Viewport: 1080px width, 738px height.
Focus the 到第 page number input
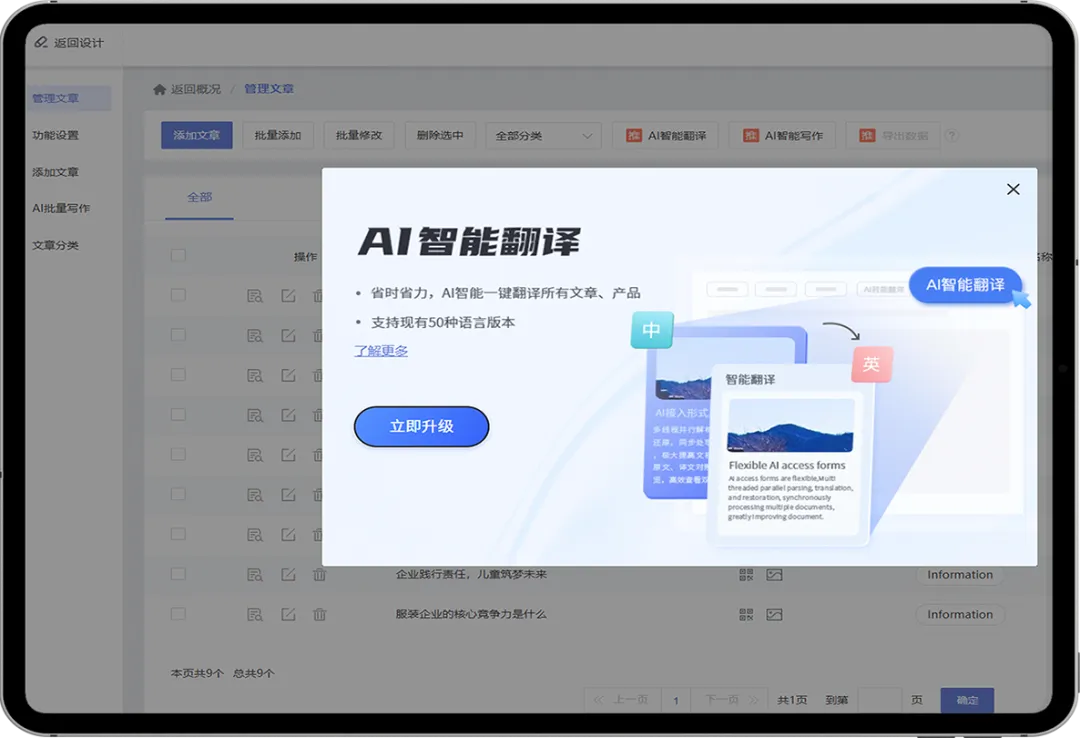[x=880, y=700]
